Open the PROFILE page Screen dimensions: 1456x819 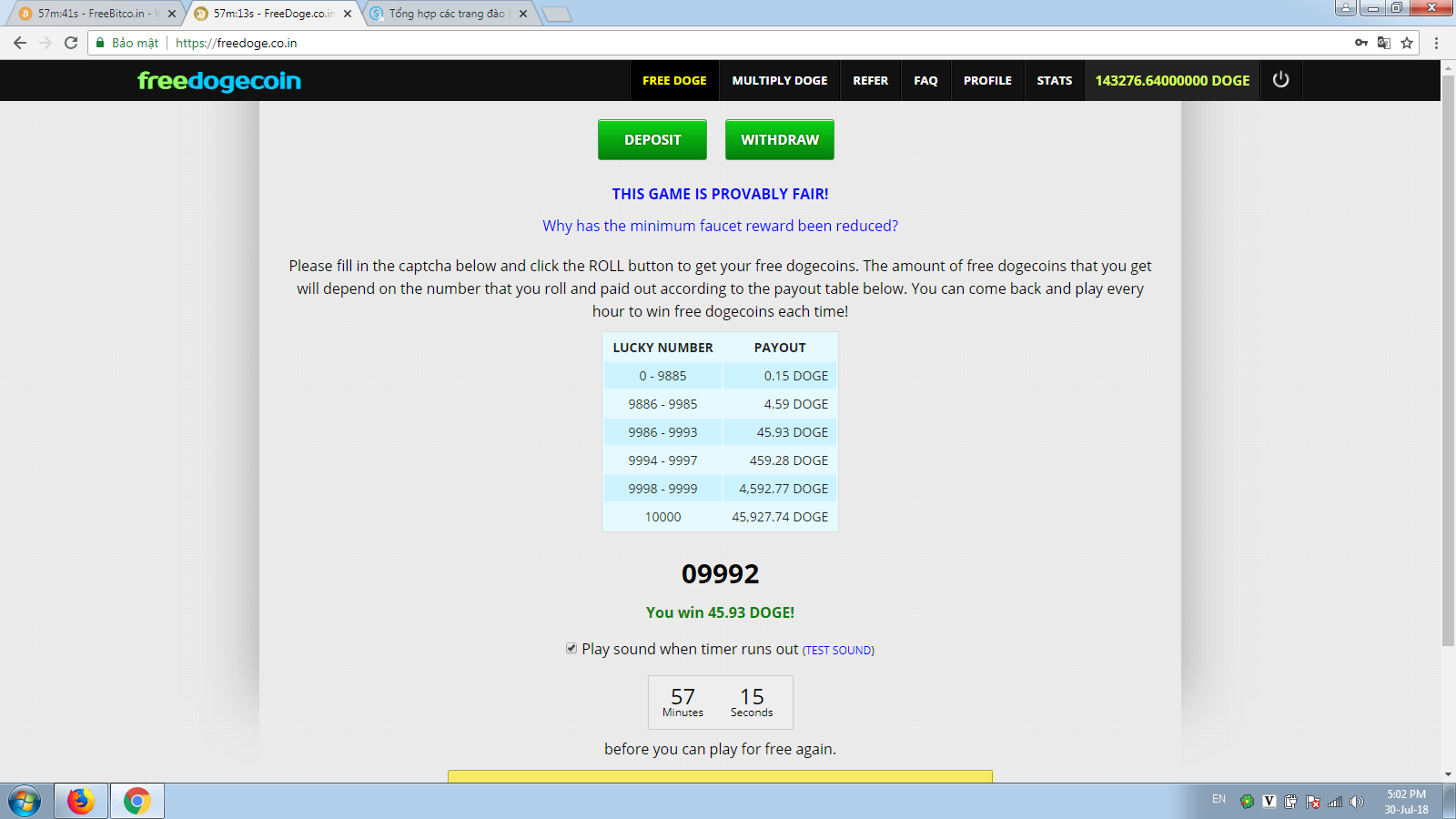pyautogui.click(x=987, y=80)
